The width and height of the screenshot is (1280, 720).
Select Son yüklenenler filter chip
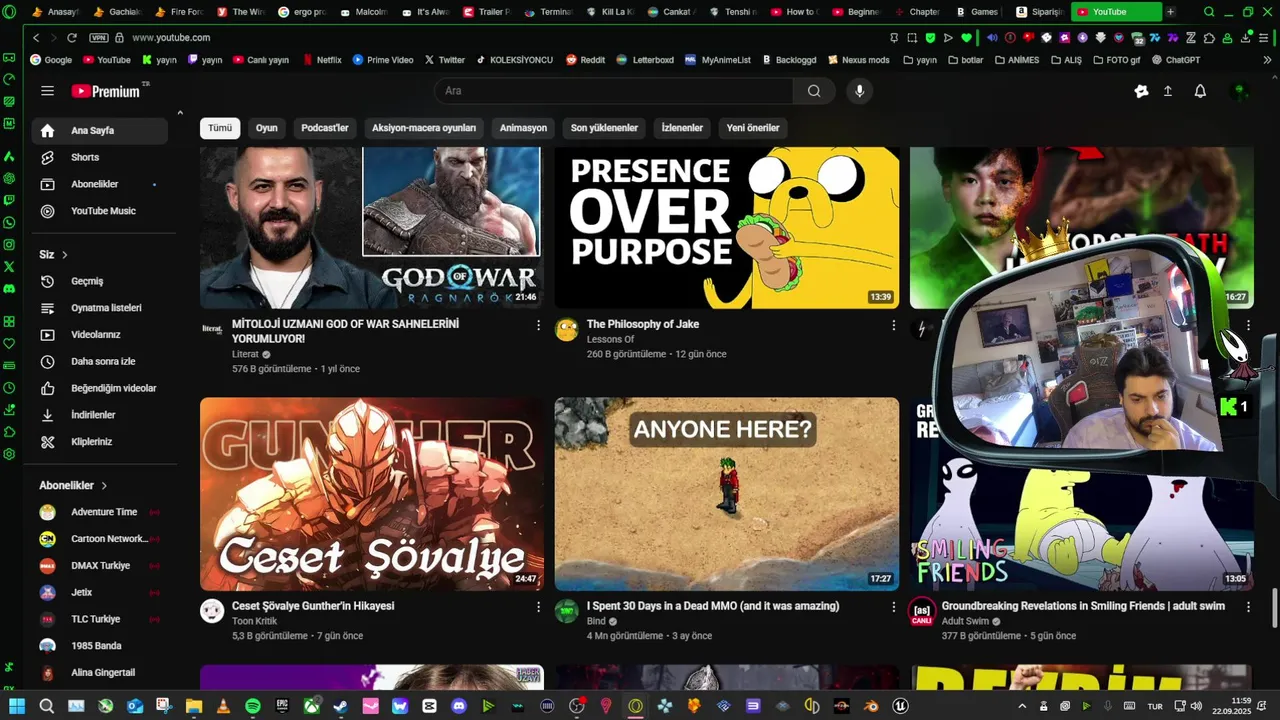[x=604, y=128]
